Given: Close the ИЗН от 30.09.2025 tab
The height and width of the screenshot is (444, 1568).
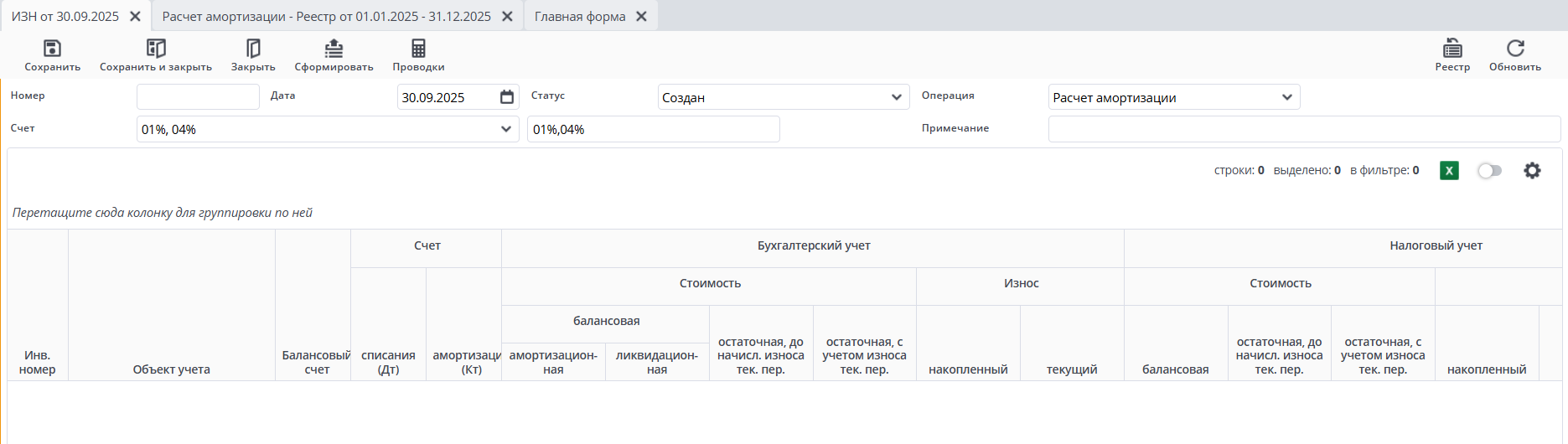Looking at the screenshot, I should (x=135, y=17).
